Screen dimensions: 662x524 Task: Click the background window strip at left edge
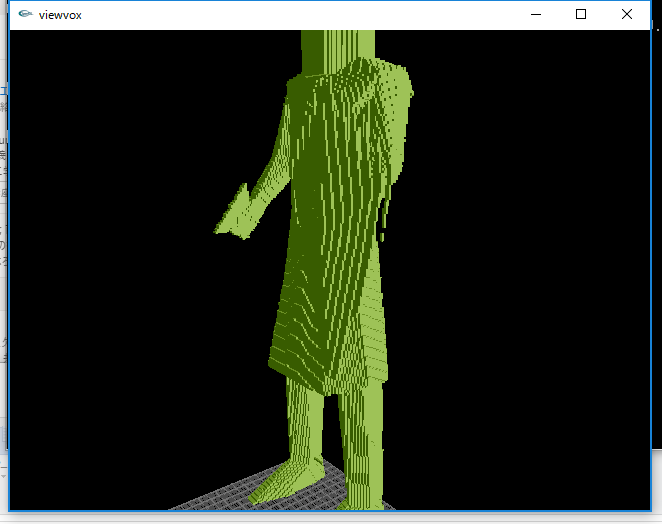(x=4, y=250)
